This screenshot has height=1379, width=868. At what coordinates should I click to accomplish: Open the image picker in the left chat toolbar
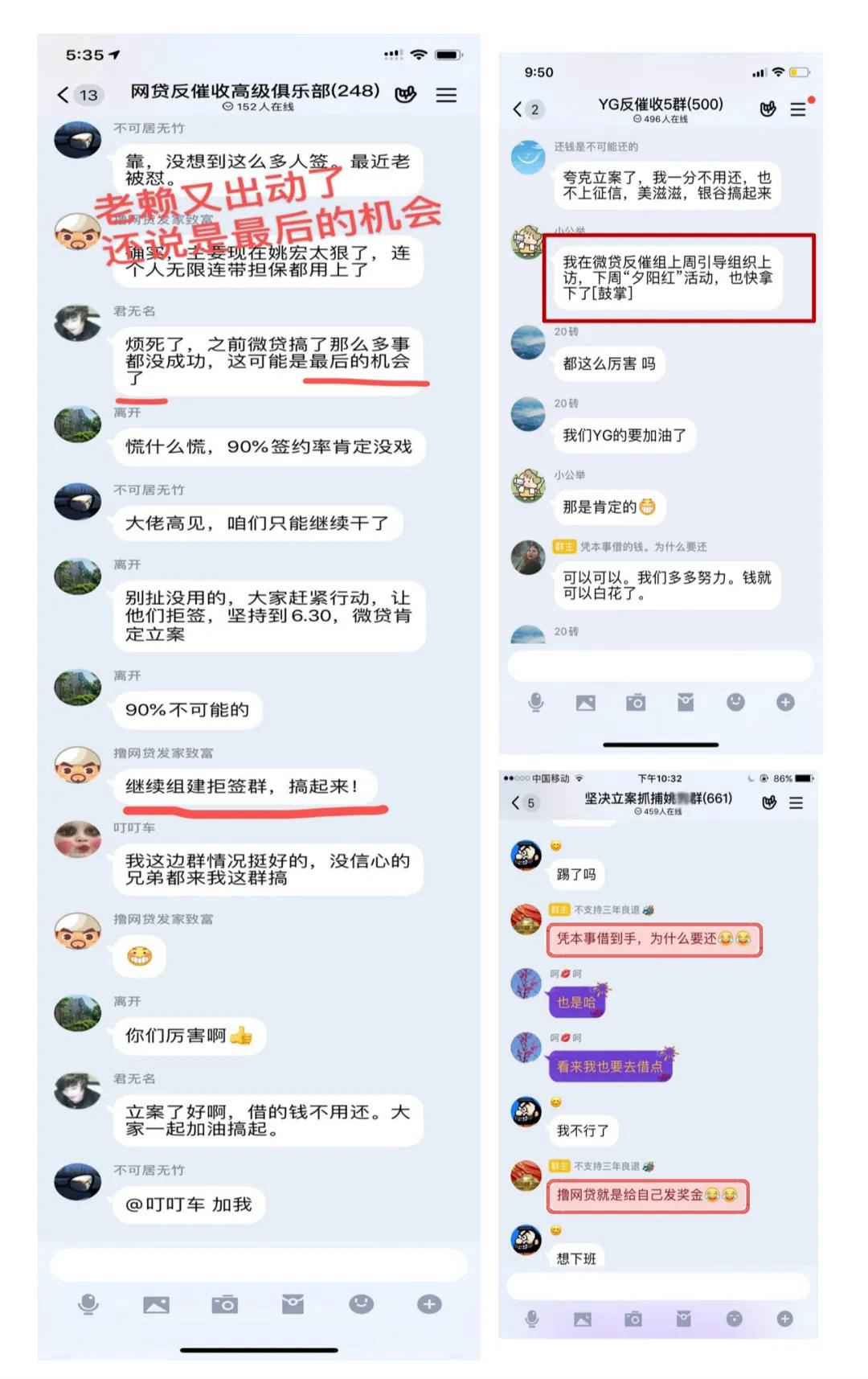click(156, 1304)
